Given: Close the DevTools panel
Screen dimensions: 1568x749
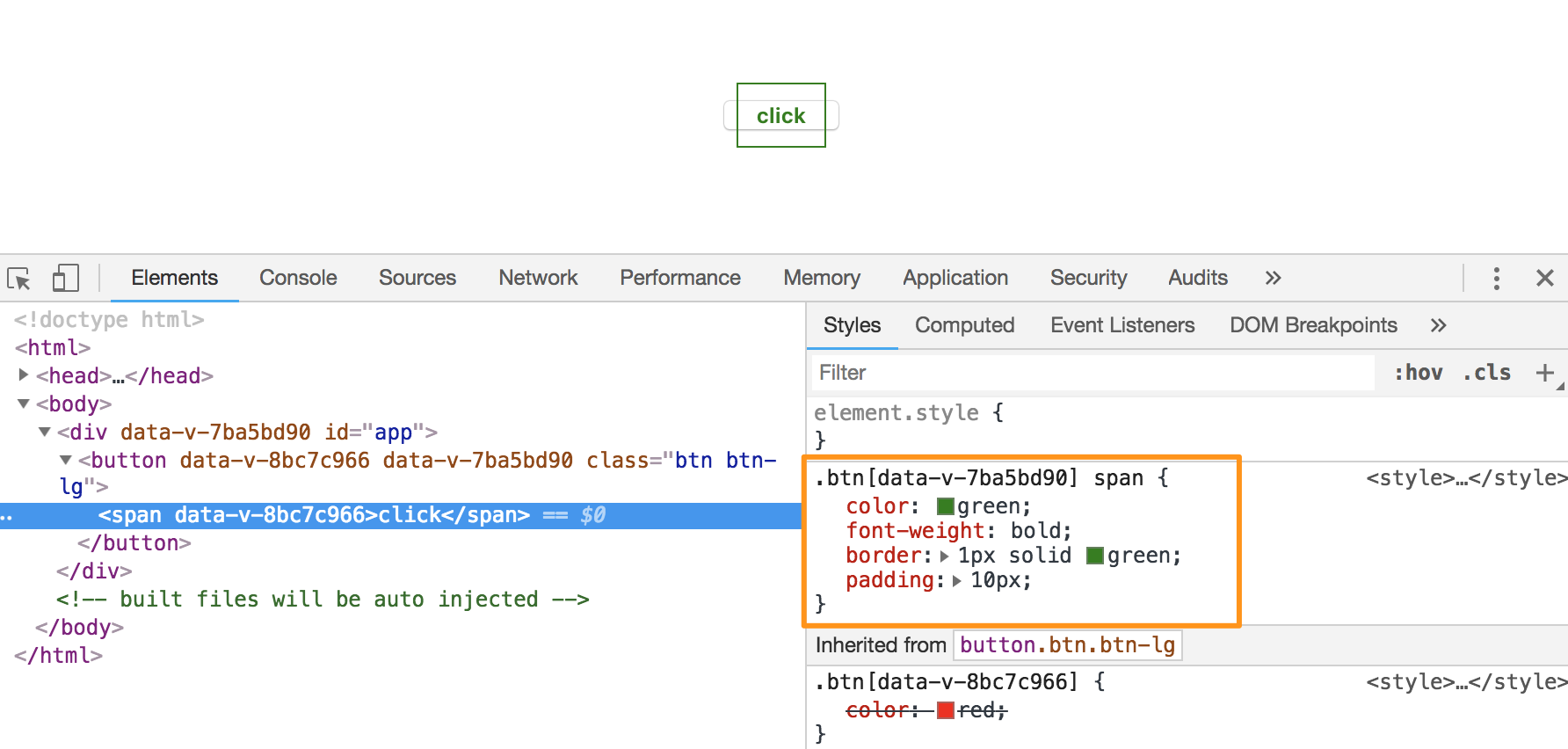Looking at the screenshot, I should point(1544,279).
